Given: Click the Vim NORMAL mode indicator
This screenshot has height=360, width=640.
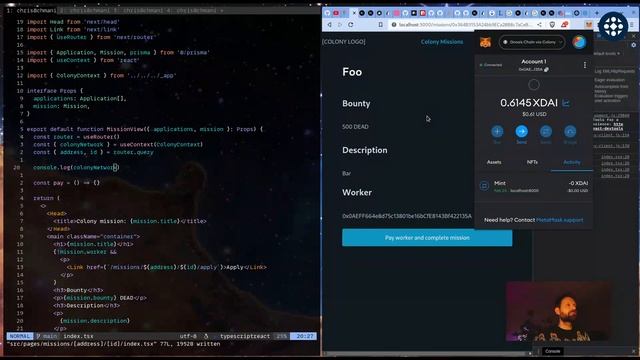Looking at the screenshot, I should 20,336.
